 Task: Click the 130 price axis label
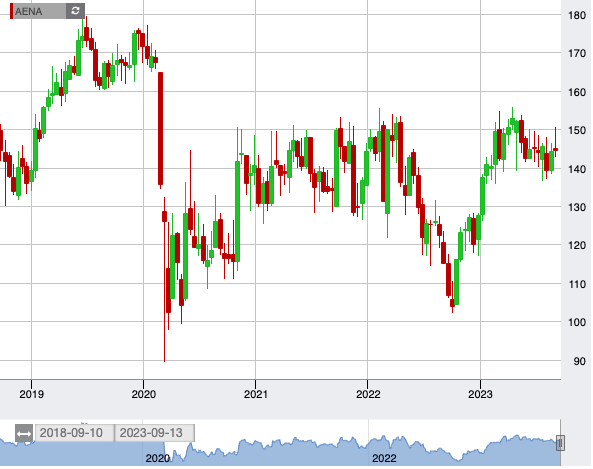pyautogui.click(x=577, y=207)
